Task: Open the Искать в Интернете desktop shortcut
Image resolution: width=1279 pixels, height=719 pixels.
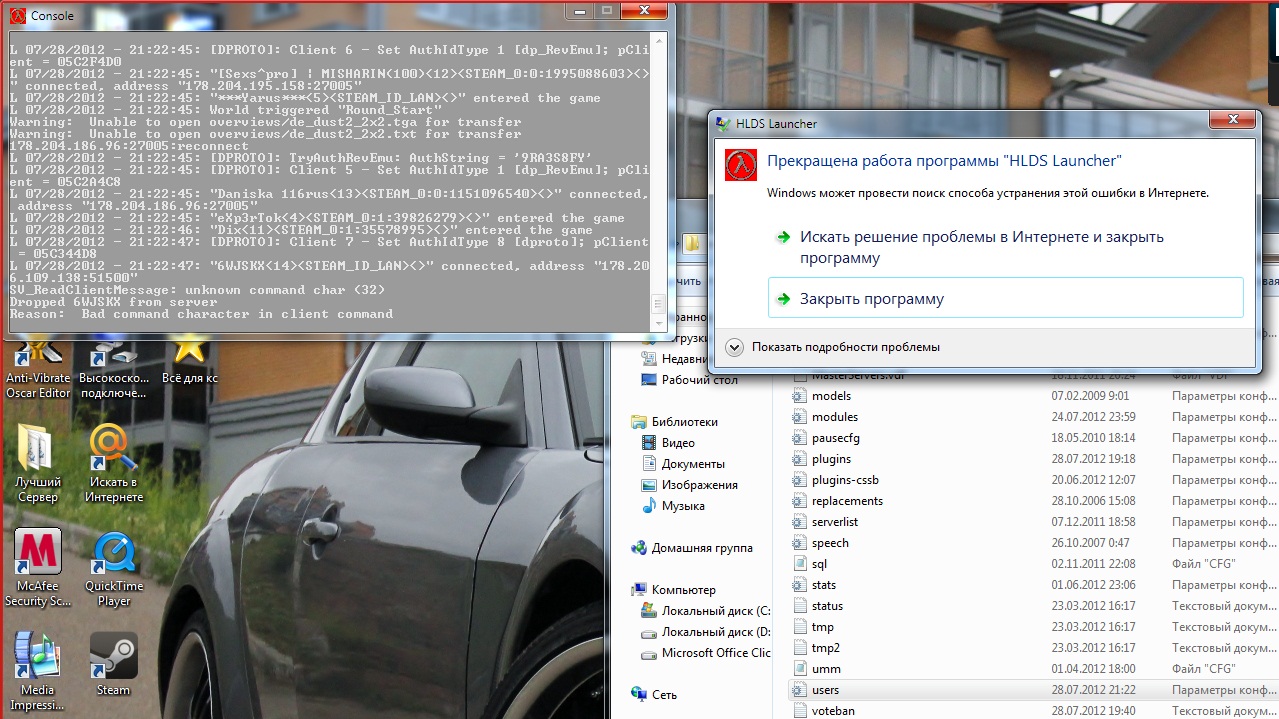Action: coord(114,463)
